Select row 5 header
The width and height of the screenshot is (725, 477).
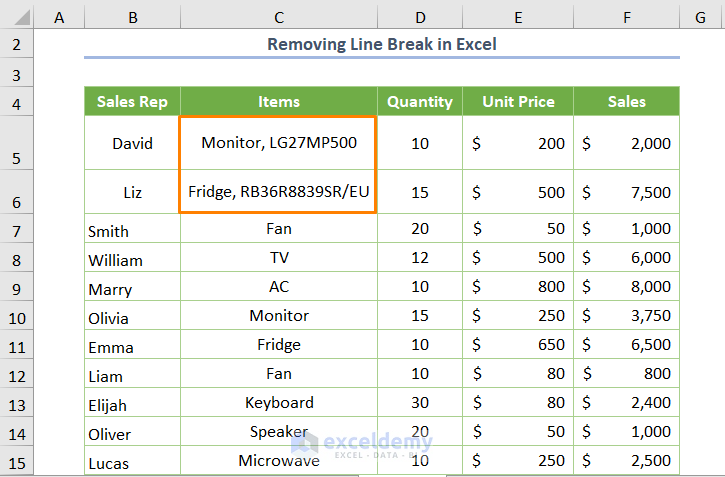tap(17, 143)
